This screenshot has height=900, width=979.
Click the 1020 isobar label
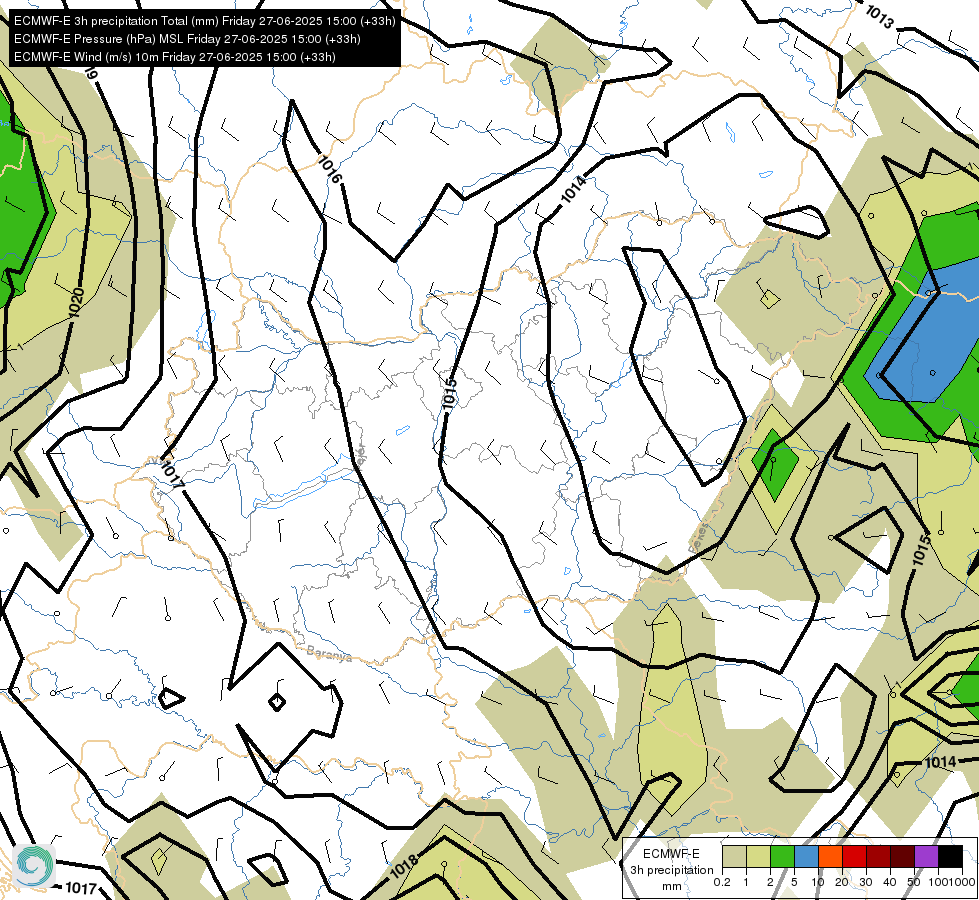click(76, 302)
